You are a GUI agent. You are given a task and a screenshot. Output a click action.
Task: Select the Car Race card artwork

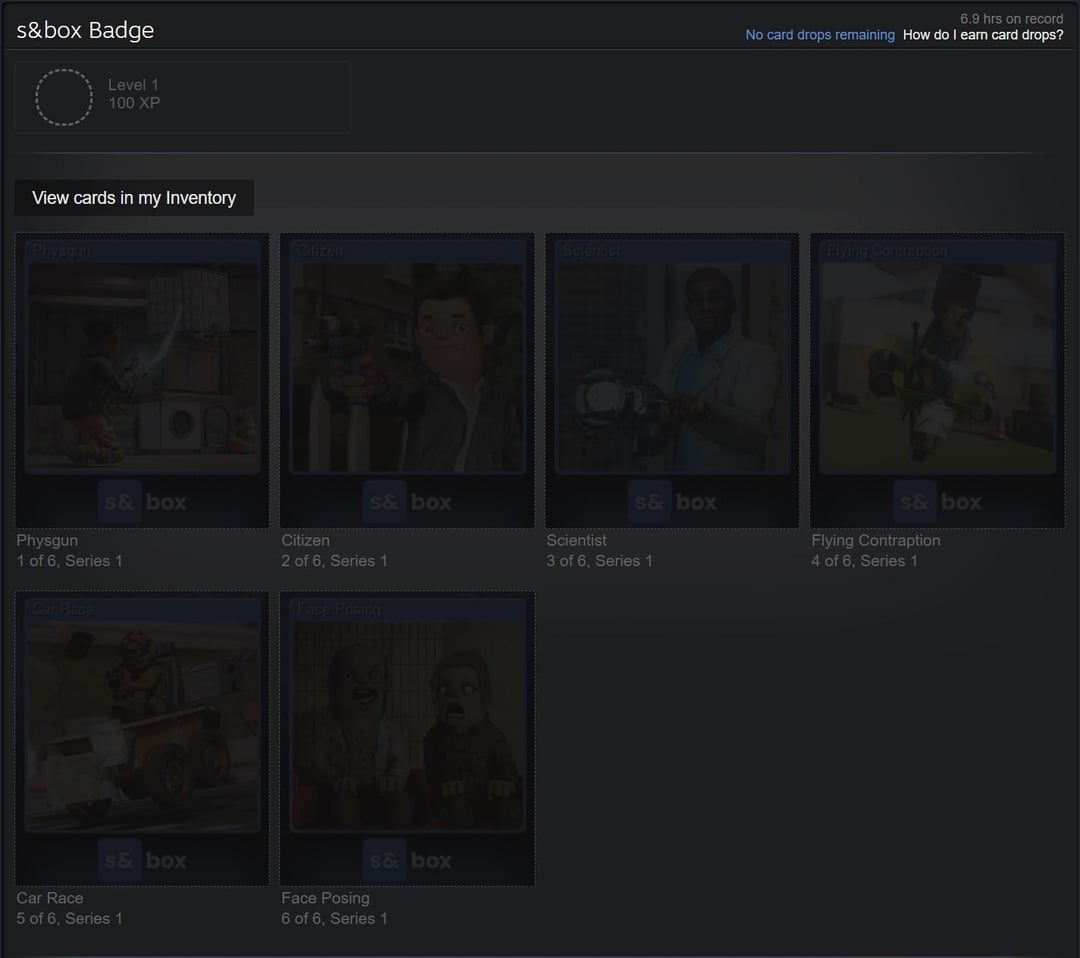pos(142,725)
